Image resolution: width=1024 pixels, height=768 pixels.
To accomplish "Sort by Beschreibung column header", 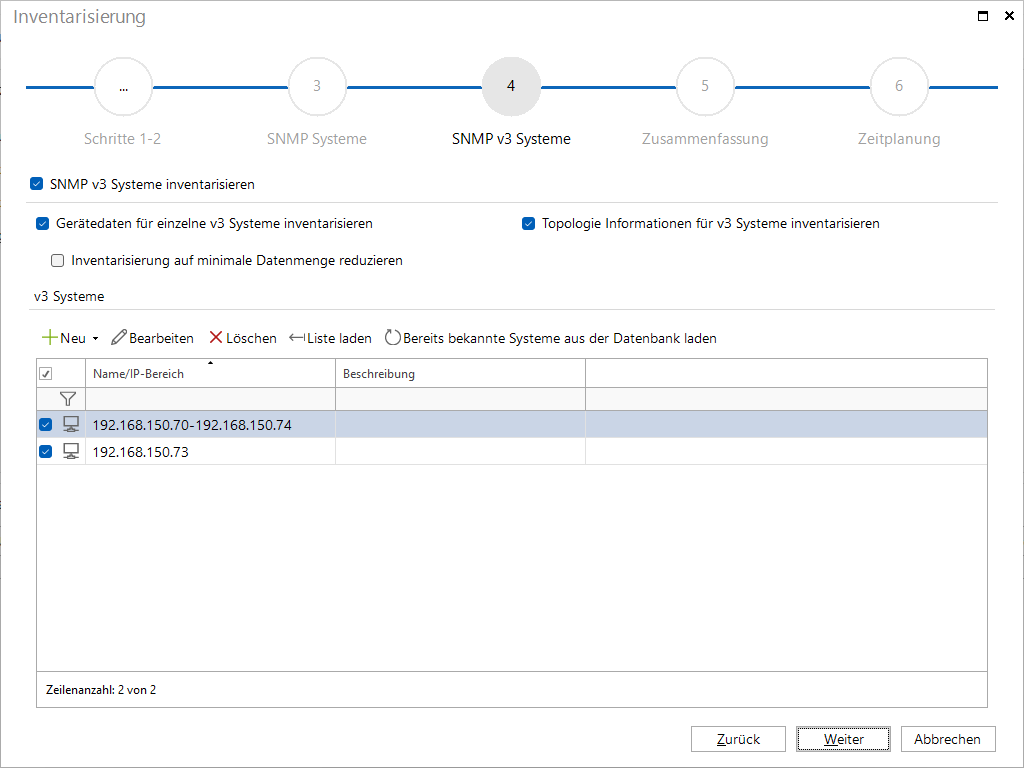I will tap(460, 374).
